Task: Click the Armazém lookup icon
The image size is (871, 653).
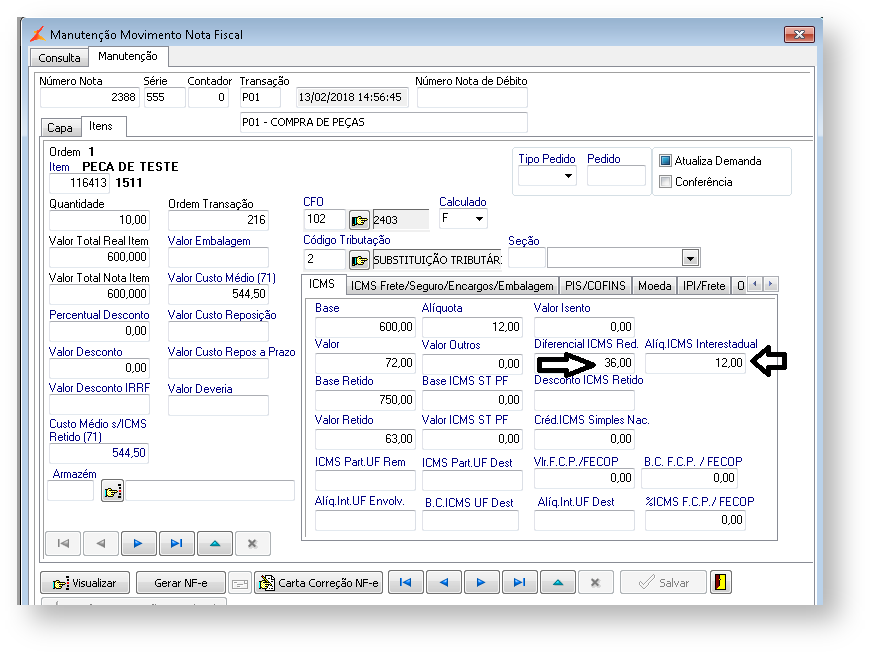Action: pos(112,490)
